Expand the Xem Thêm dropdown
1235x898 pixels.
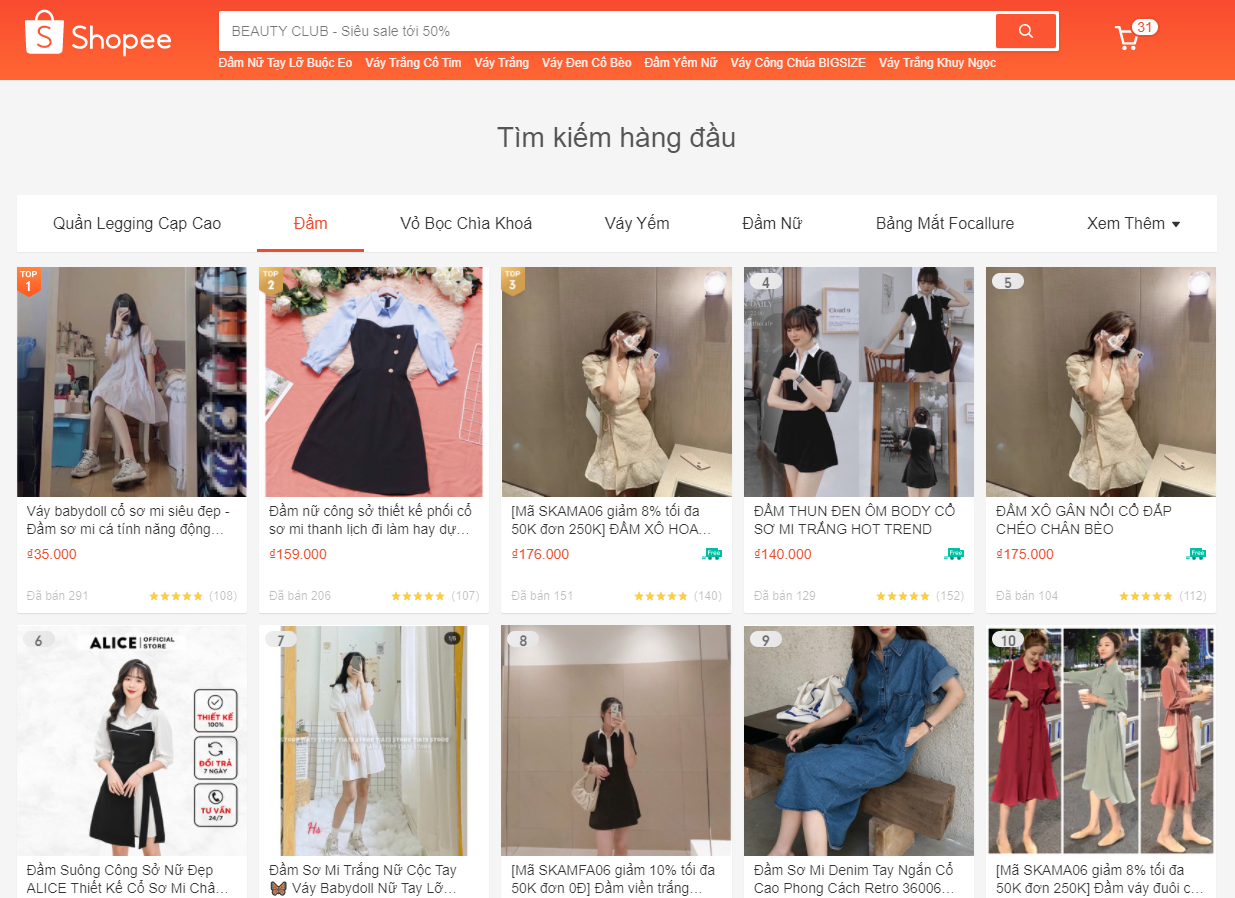tap(1133, 223)
